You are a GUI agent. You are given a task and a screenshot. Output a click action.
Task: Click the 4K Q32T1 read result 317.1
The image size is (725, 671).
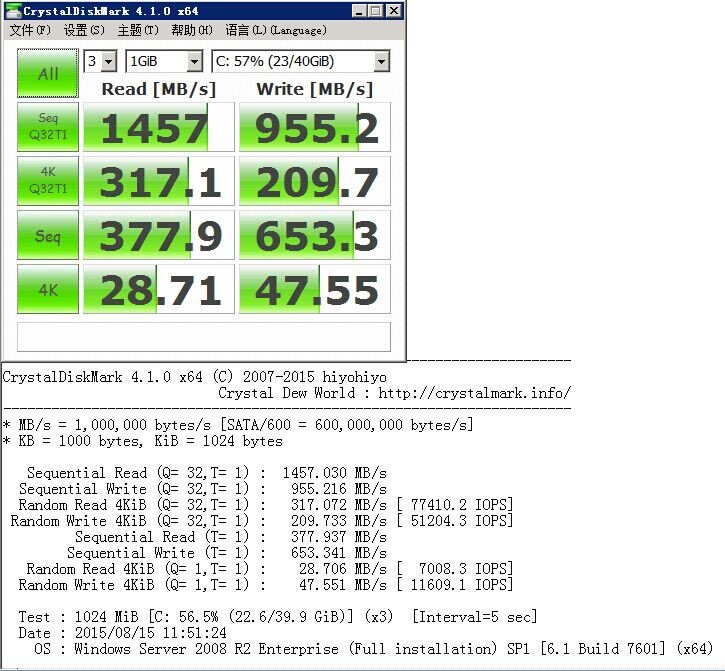pos(159,181)
